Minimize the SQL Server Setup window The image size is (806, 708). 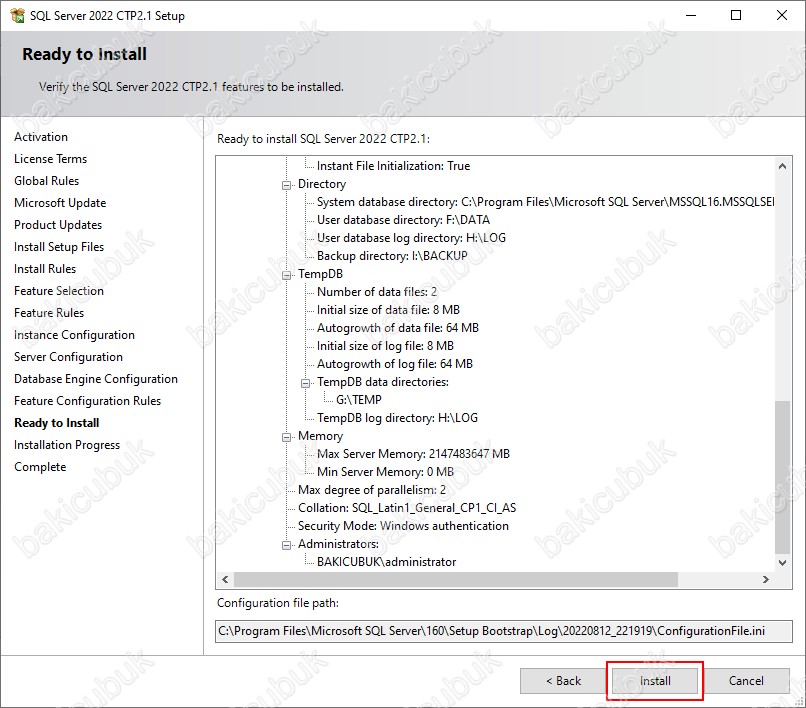pos(691,15)
